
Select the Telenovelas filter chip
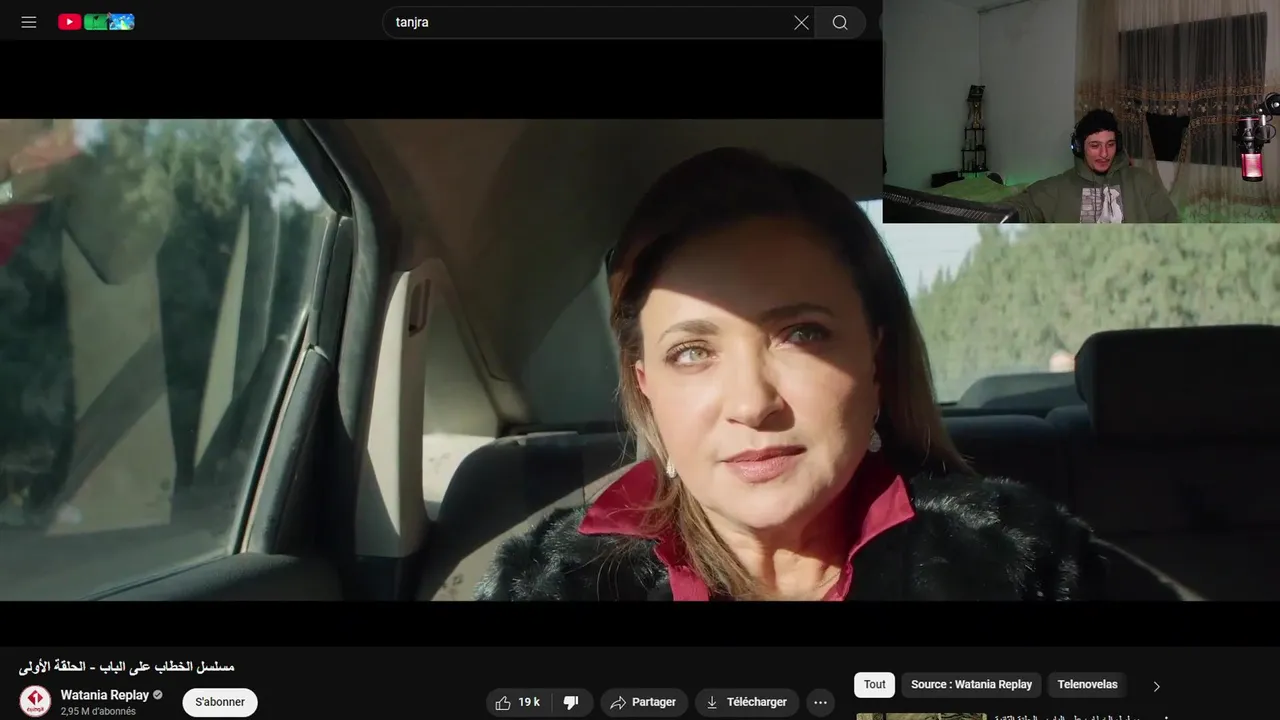pyautogui.click(x=1087, y=684)
